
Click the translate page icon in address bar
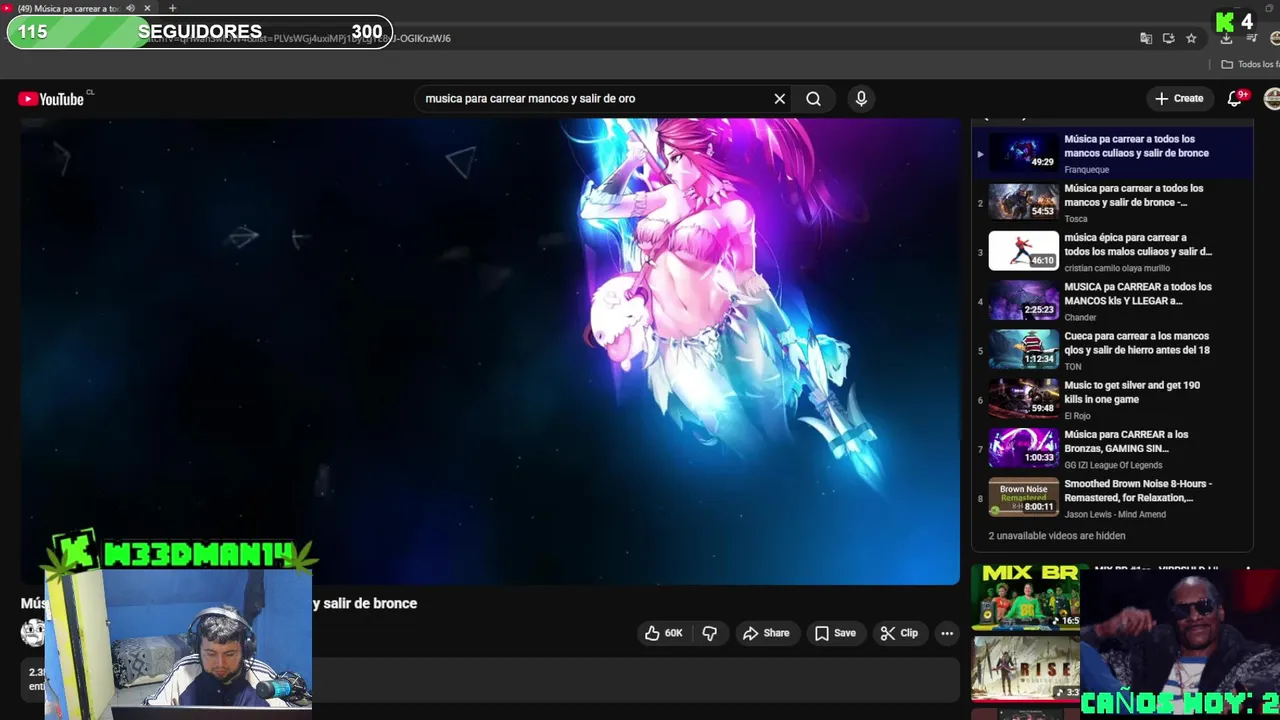(1146, 38)
